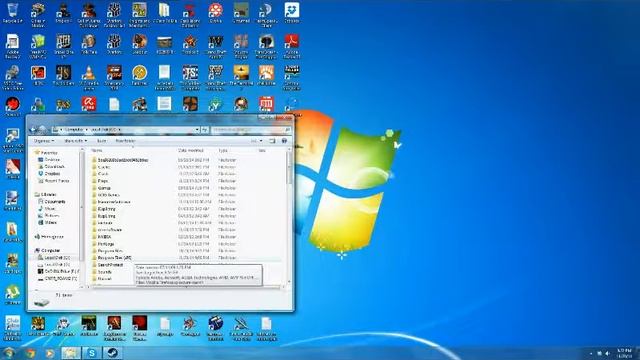Viewport: 640px width, 360px height.
Task: Open the address bar history dropdown
Action: coord(197,130)
